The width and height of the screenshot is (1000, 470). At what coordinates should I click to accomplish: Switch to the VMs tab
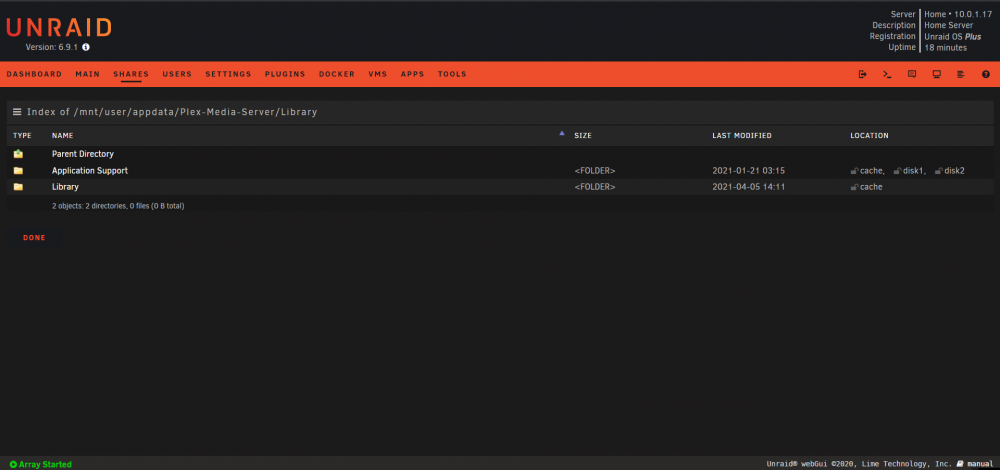(x=378, y=74)
